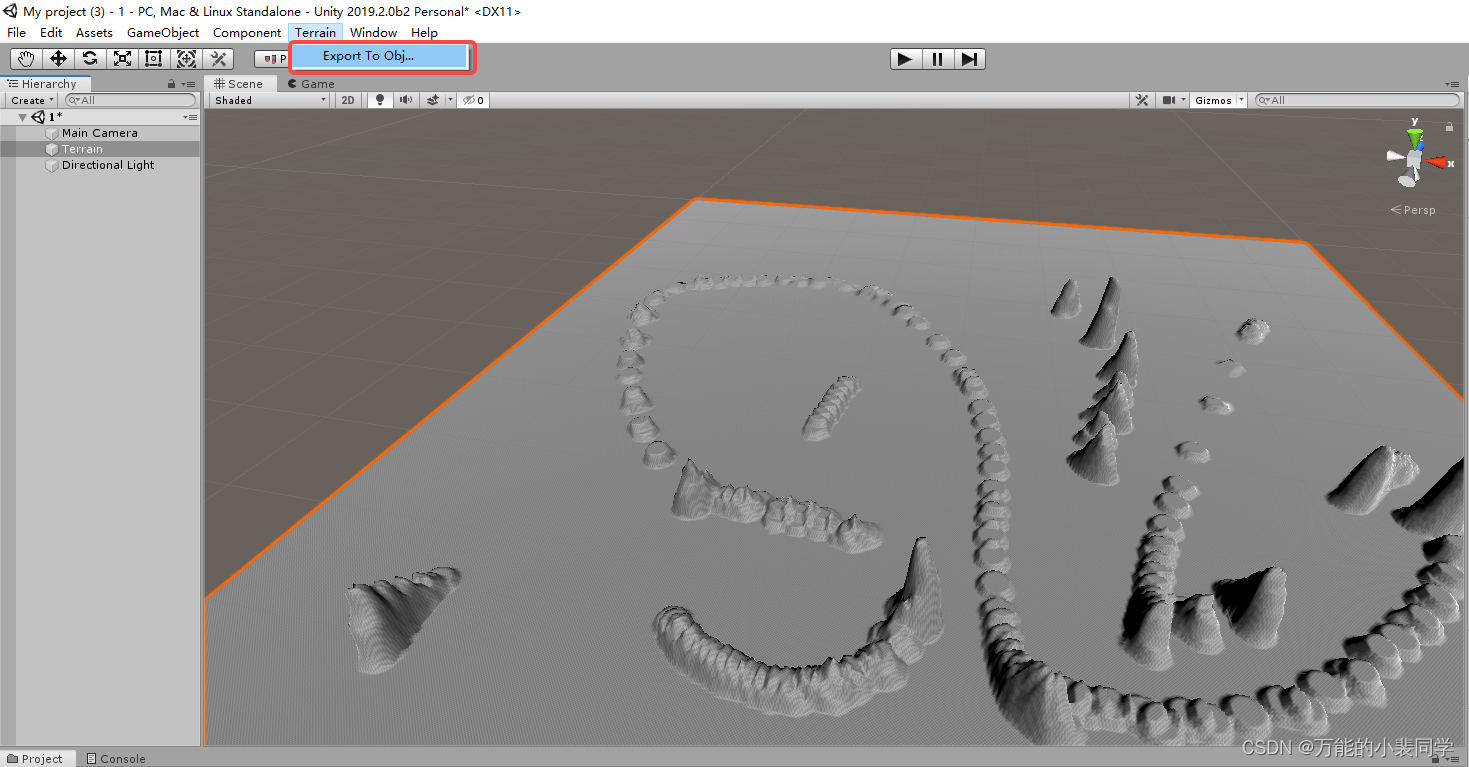Select the Hand tool
Screen dimensions: 1469x767
point(25,58)
